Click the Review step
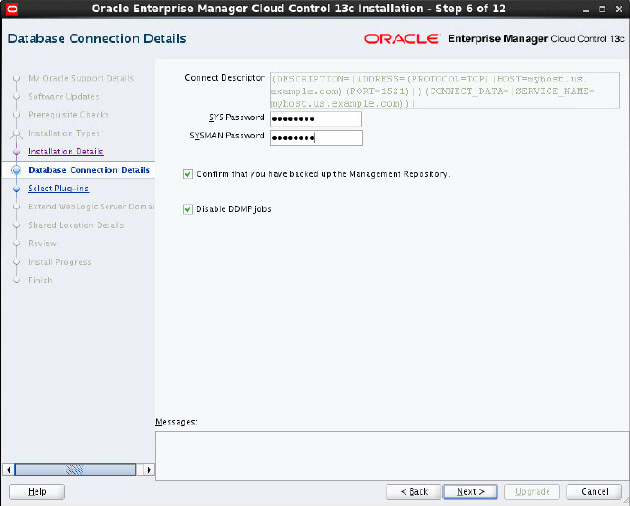This screenshot has height=506, width=630. [x=42, y=244]
